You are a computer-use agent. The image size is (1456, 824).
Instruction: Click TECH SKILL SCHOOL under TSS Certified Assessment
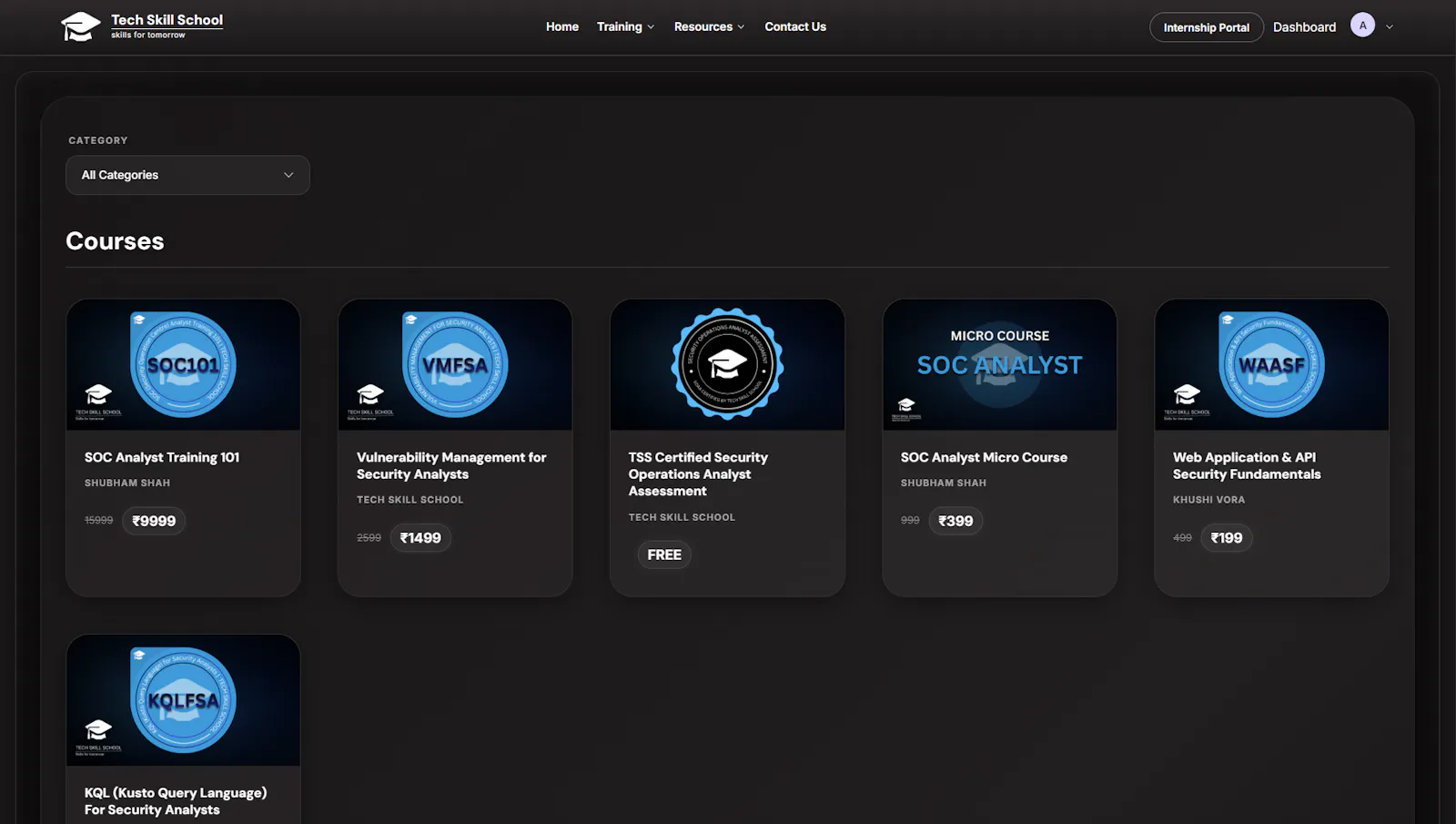click(x=682, y=517)
